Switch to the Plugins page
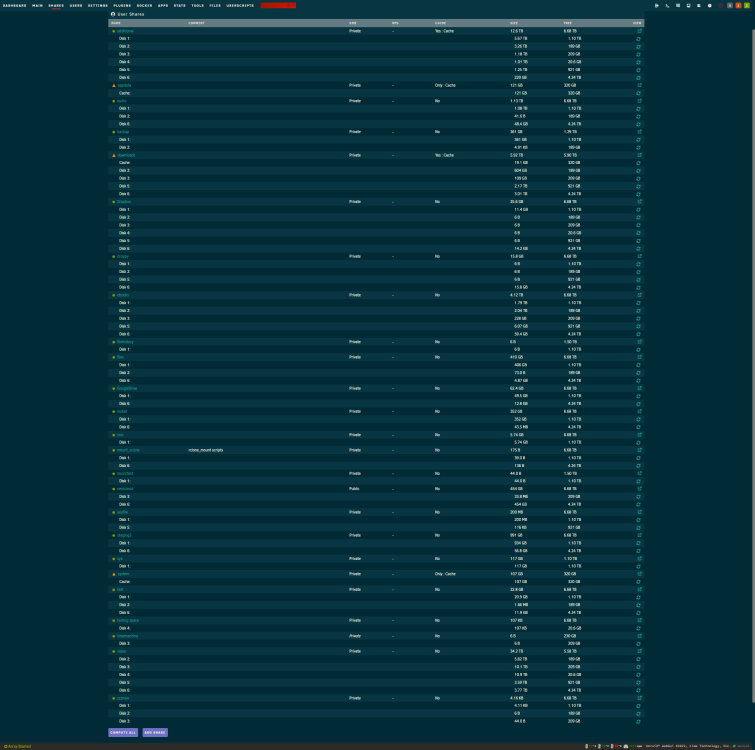The height and width of the screenshot is (750, 755). click(x=122, y=5)
